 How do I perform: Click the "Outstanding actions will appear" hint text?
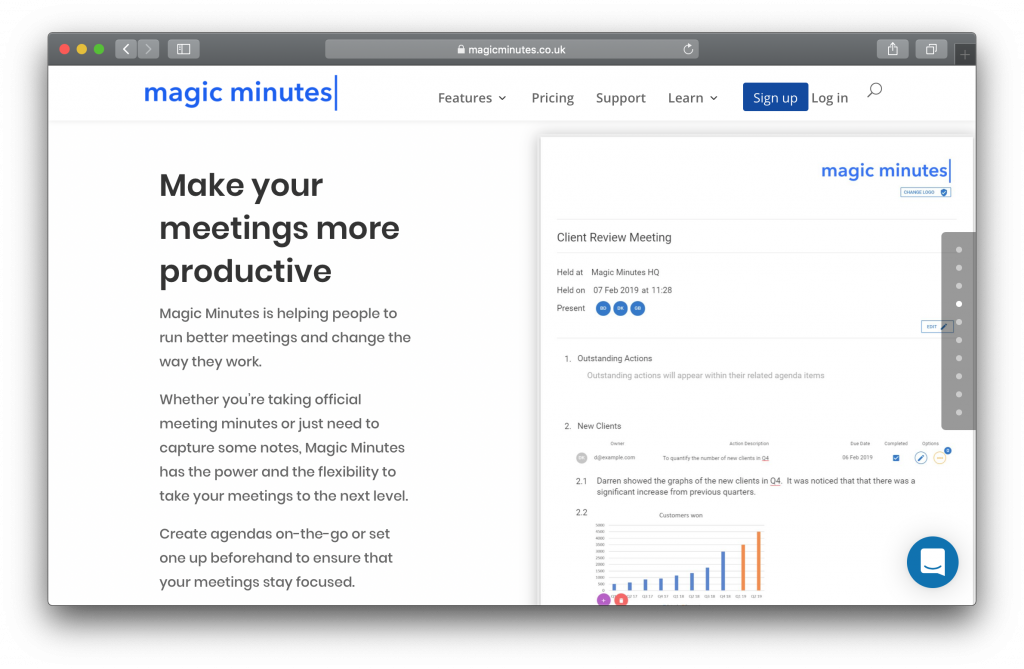705,376
